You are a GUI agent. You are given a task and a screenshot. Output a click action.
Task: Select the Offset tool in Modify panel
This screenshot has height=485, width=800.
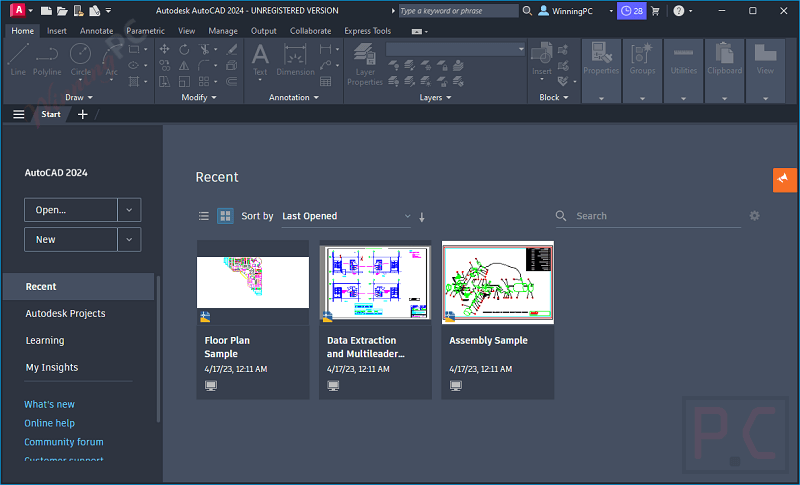(232, 81)
